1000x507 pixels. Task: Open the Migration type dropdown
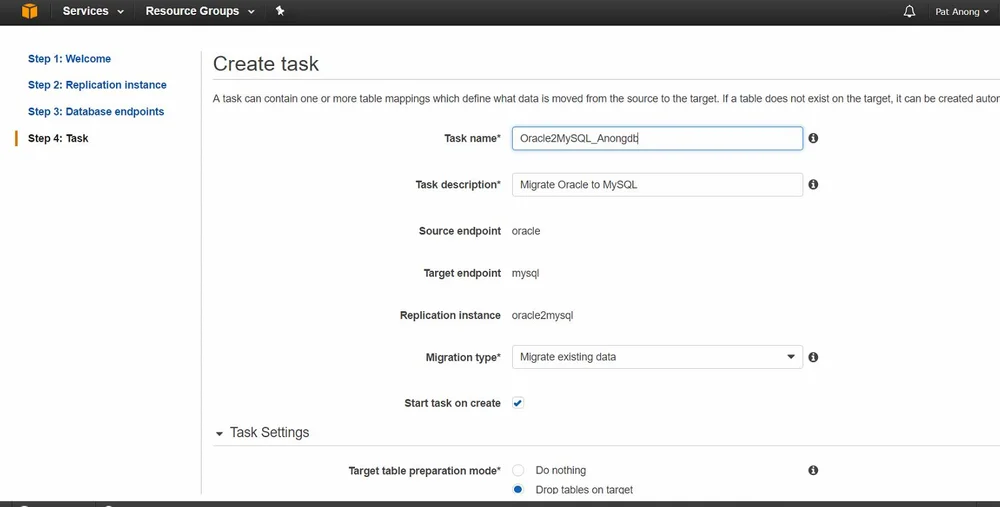coord(657,357)
